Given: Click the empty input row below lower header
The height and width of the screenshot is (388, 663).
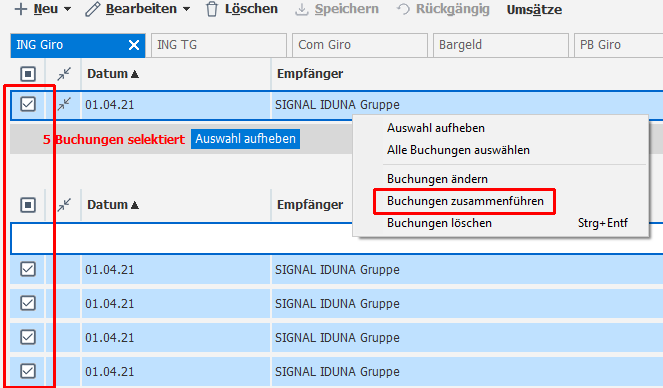Looking at the screenshot, I should pos(337,238).
